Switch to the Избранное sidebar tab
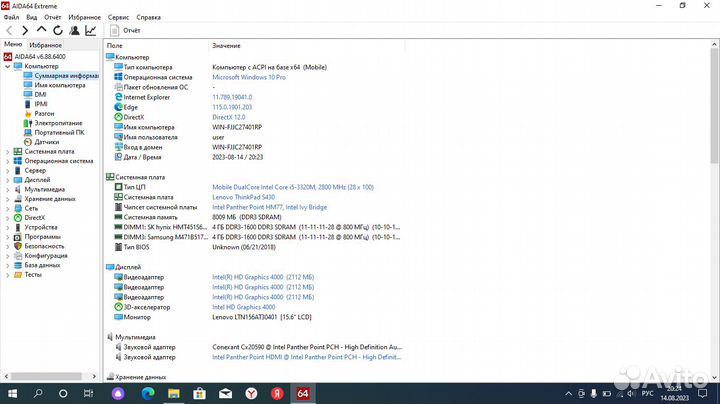The width and height of the screenshot is (720, 404). coord(45,45)
